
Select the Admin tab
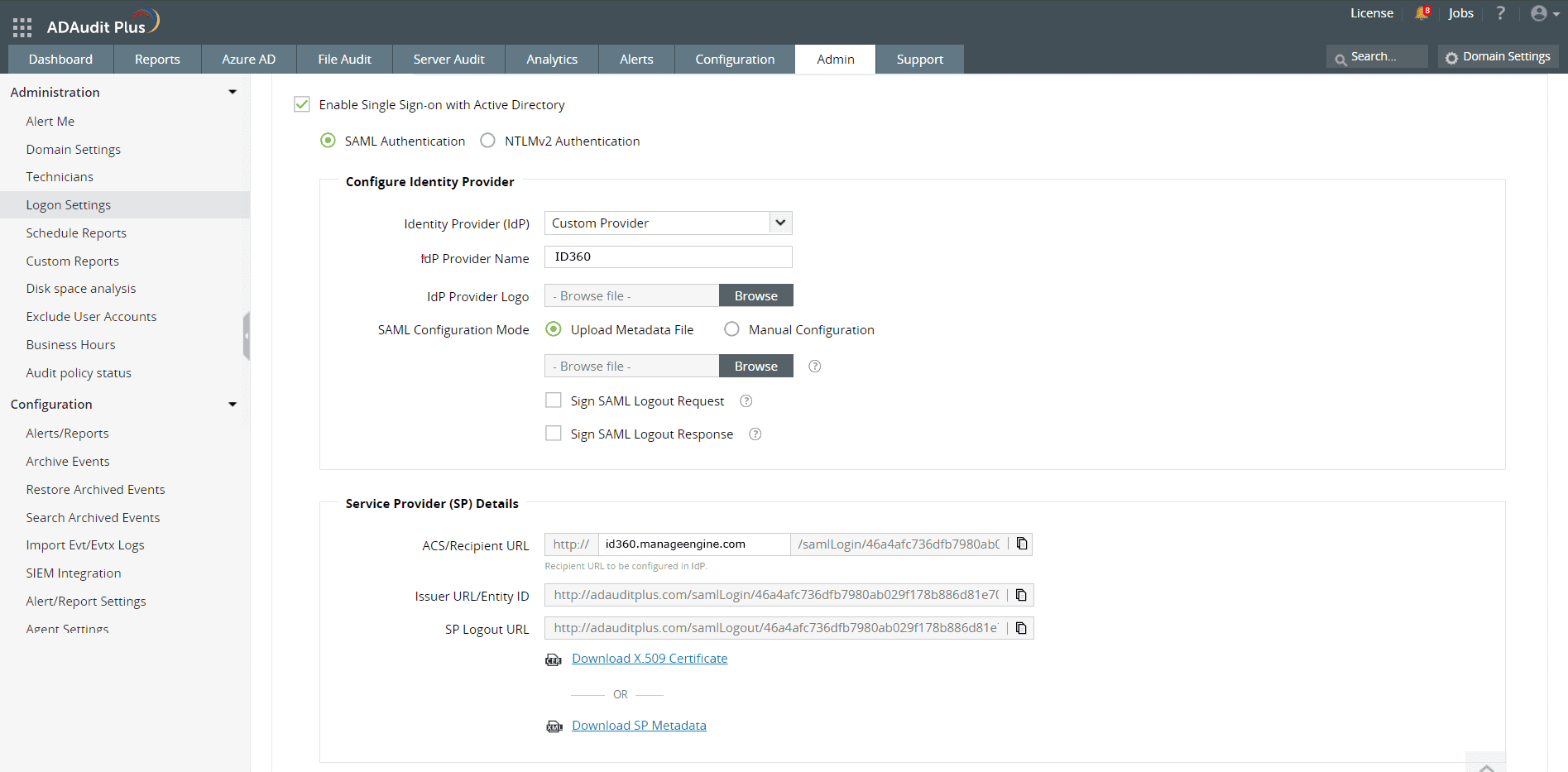click(x=836, y=59)
